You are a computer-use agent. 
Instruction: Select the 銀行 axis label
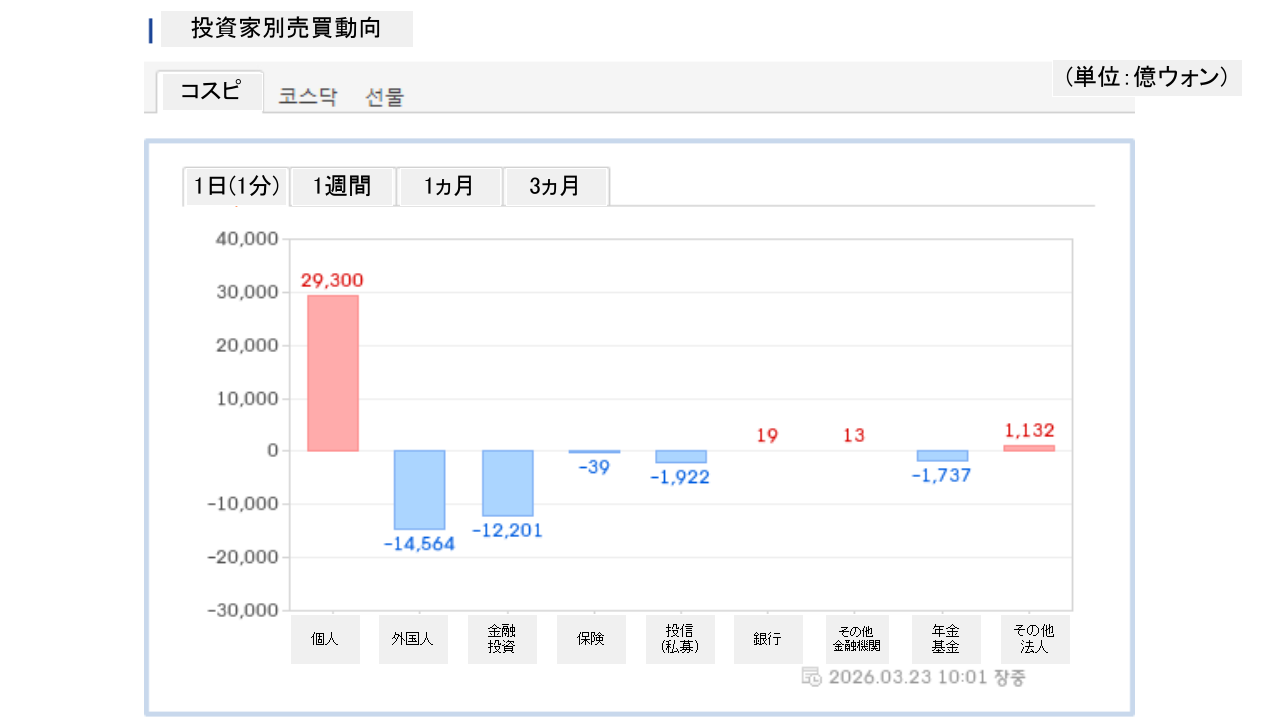pyautogui.click(x=768, y=639)
